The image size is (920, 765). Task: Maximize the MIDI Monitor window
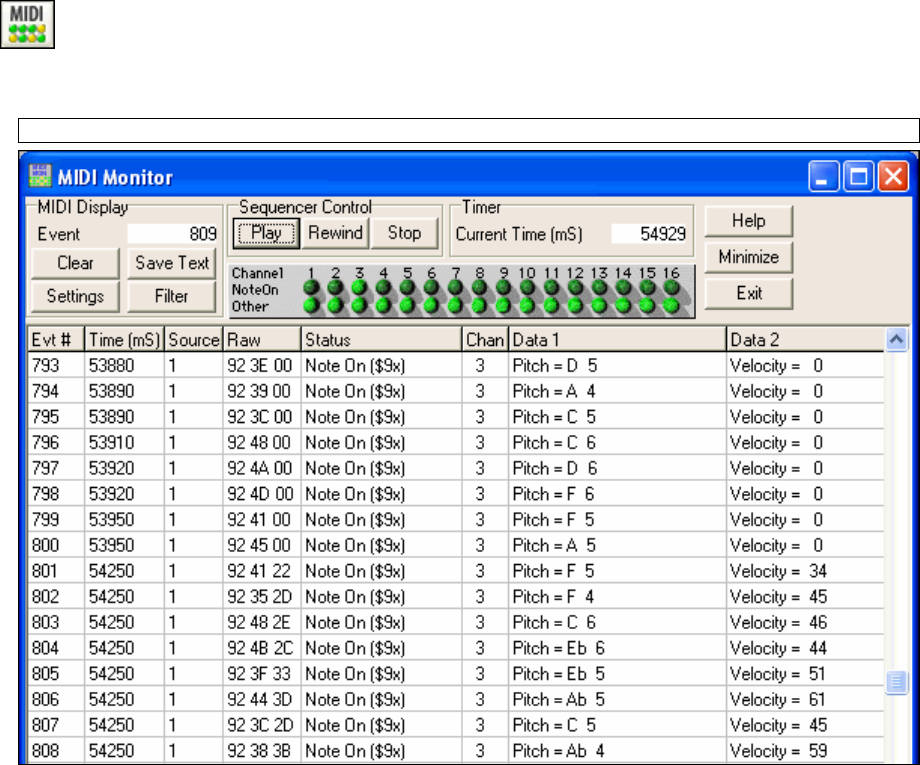click(858, 177)
